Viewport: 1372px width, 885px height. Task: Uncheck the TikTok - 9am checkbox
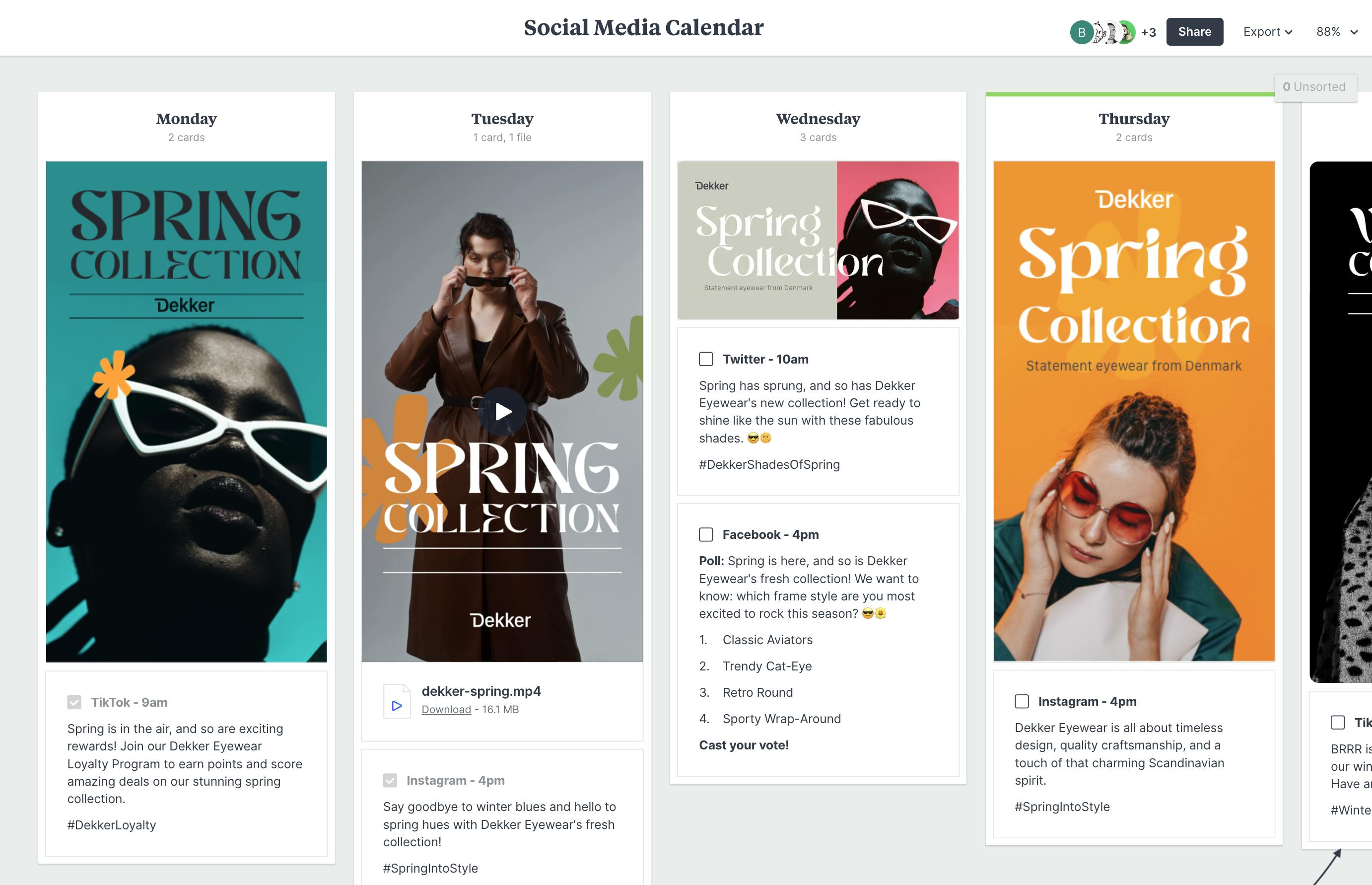[x=74, y=702]
